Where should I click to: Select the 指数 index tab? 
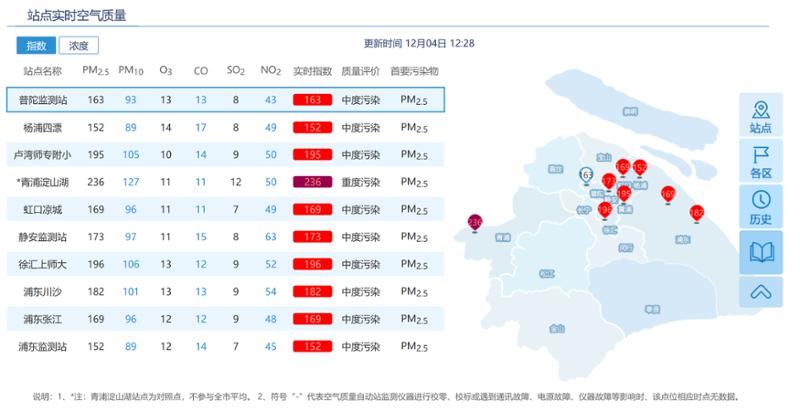click(x=37, y=46)
